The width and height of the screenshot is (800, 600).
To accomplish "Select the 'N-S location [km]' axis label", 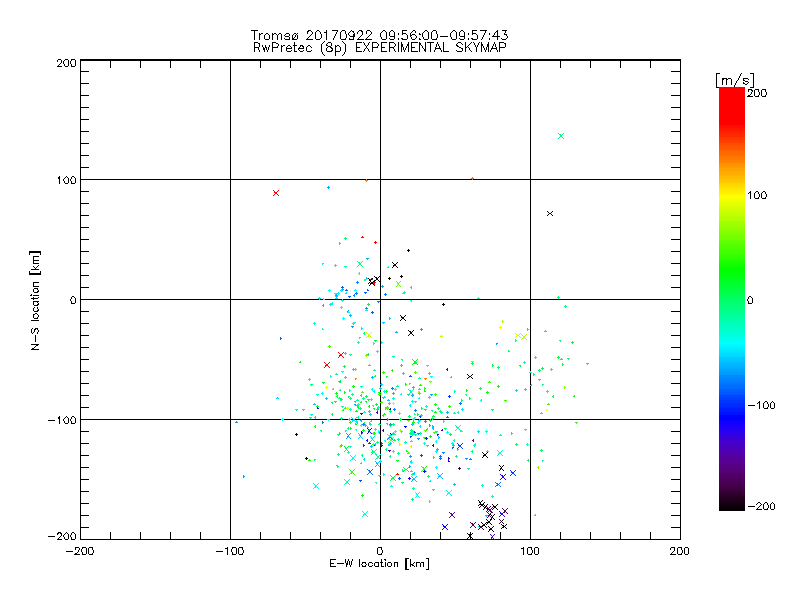I will tap(35, 300).
